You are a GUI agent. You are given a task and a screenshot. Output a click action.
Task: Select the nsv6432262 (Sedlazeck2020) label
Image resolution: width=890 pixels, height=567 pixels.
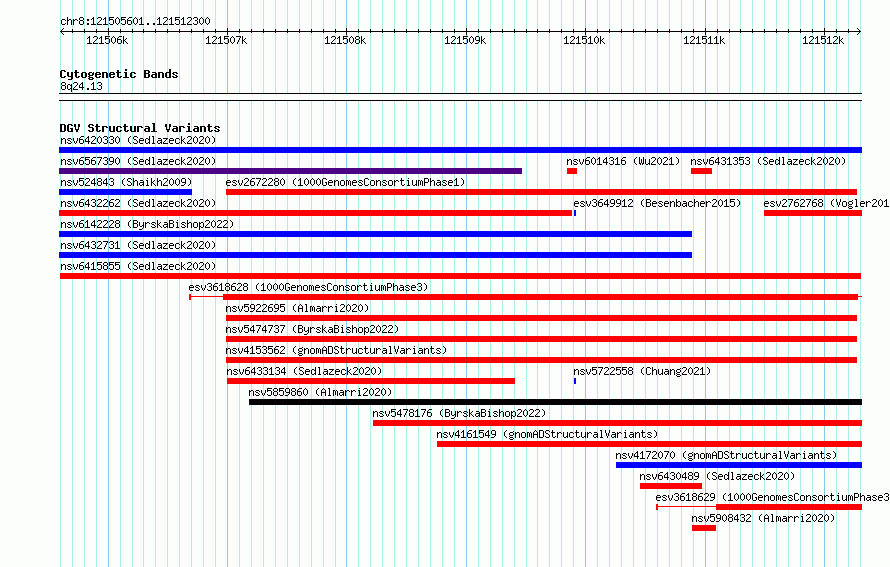pyautogui.click(x=138, y=203)
